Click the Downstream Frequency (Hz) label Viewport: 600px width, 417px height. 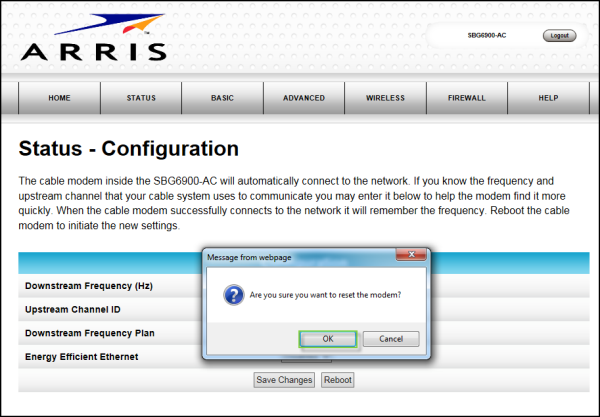point(88,286)
